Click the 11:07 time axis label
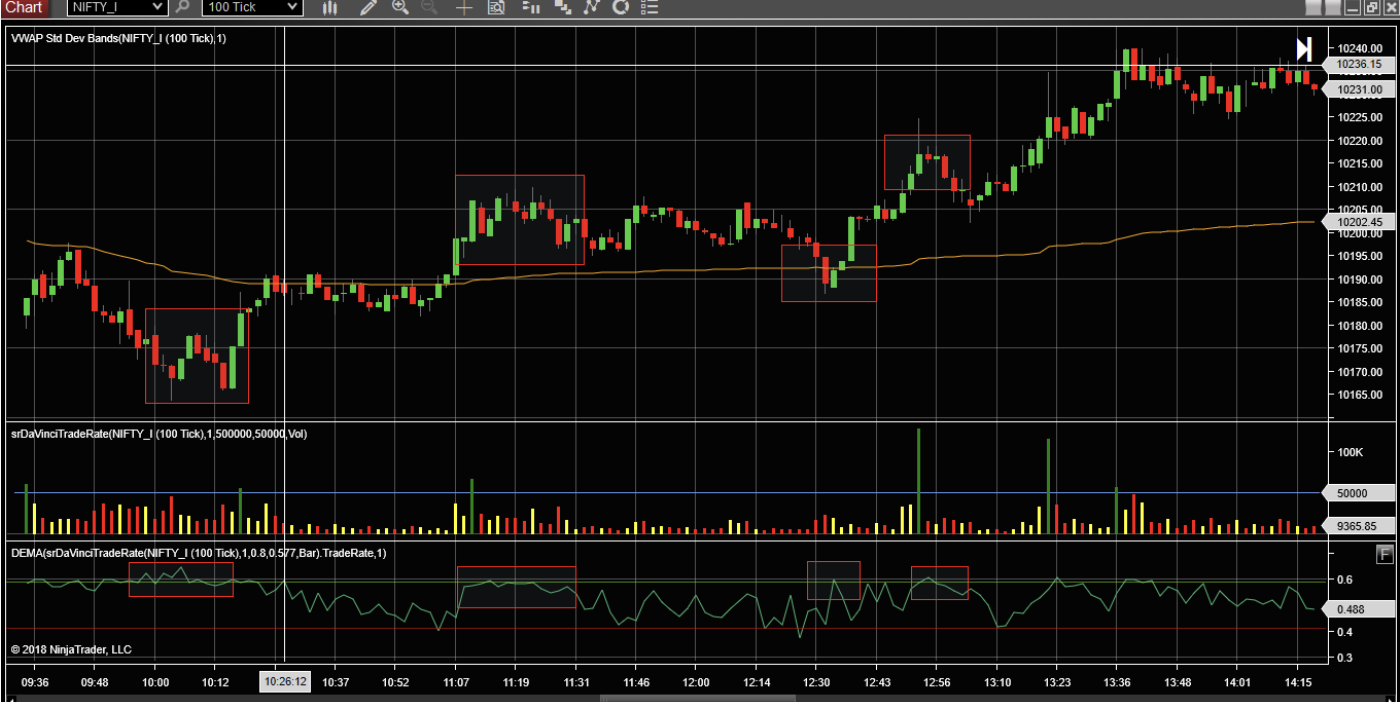Viewport: 1400px width, 702px height. [456, 682]
